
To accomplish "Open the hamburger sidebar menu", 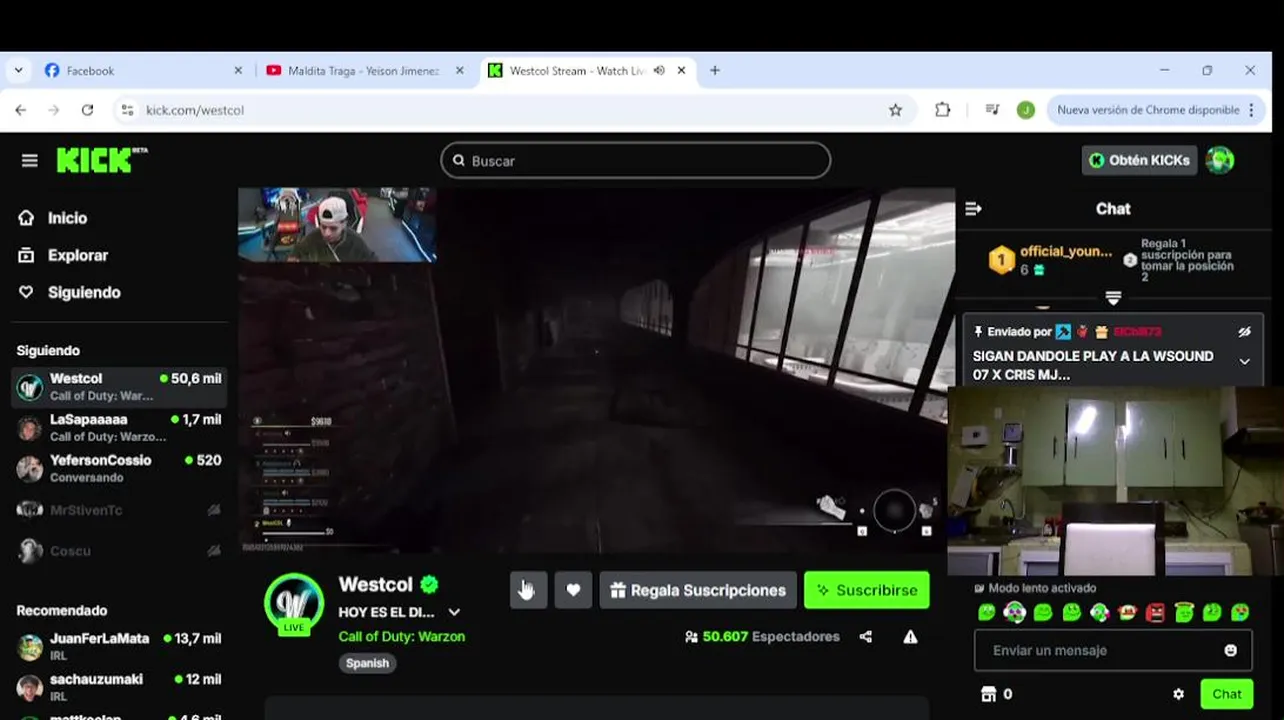I will 30,161.
